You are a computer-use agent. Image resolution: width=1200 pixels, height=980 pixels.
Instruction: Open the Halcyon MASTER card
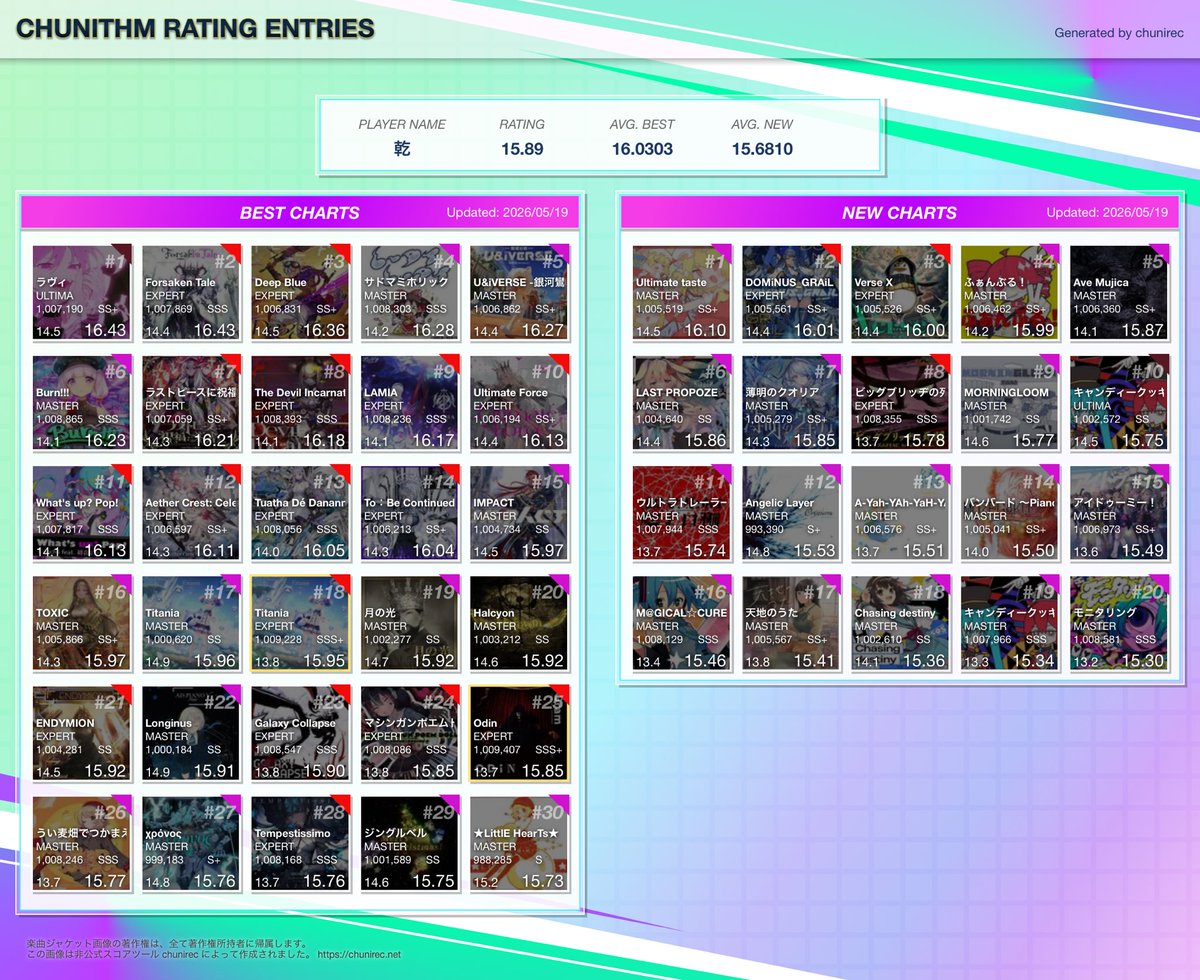[x=519, y=622]
